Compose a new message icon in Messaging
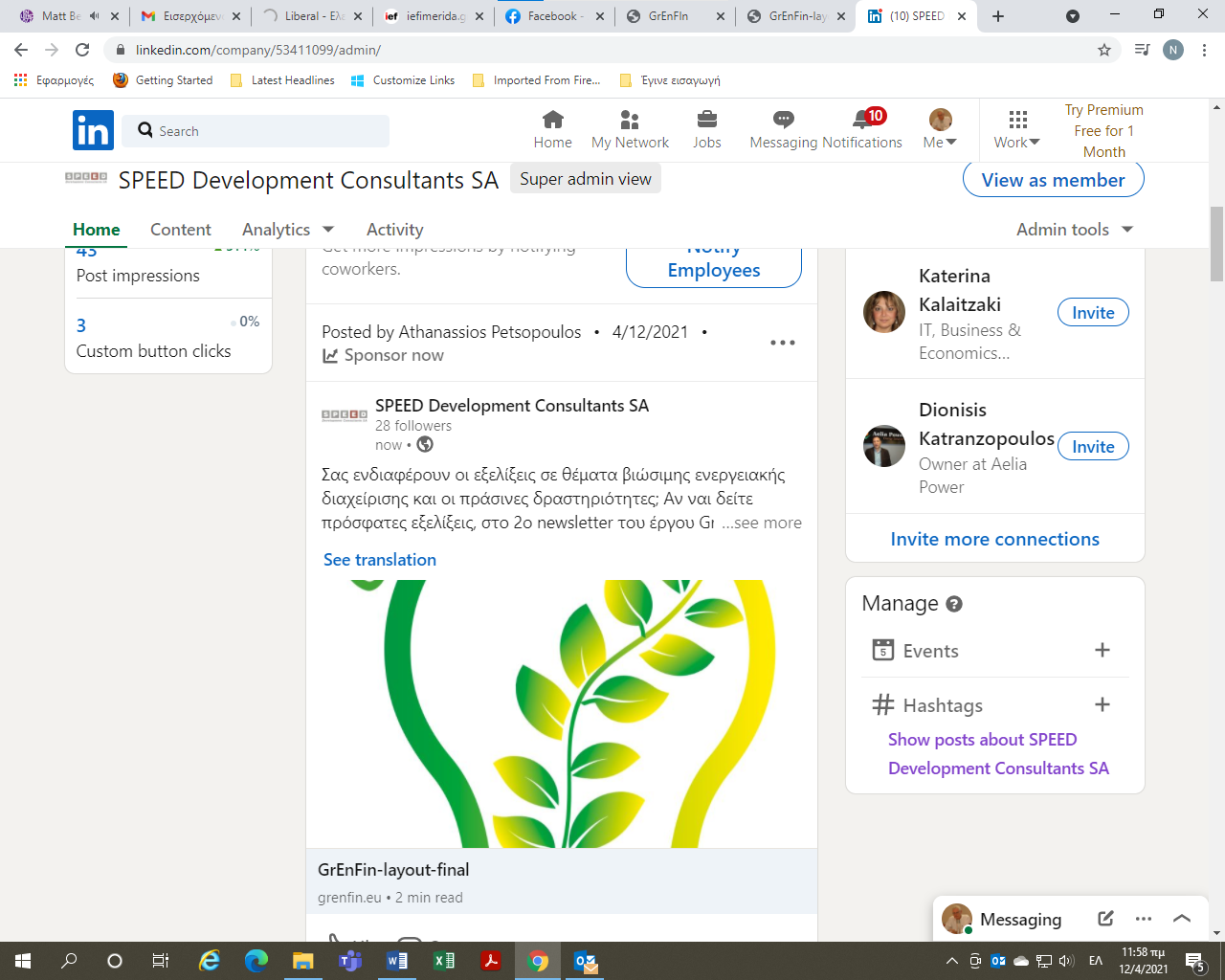1225x980 pixels. tap(1105, 919)
